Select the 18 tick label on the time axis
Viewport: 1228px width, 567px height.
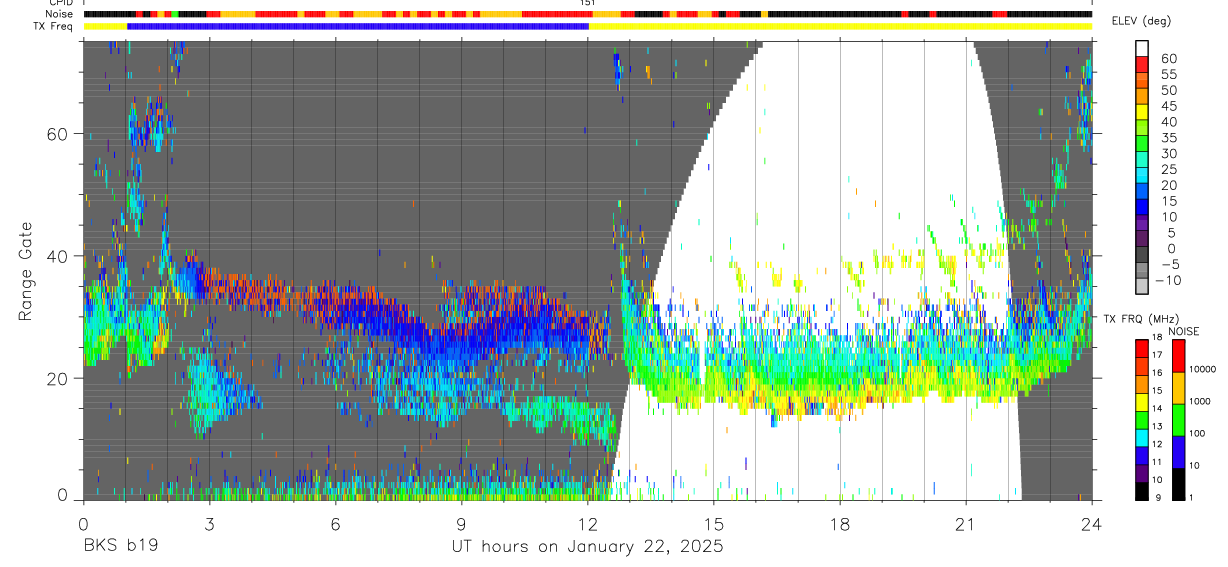[840, 523]
